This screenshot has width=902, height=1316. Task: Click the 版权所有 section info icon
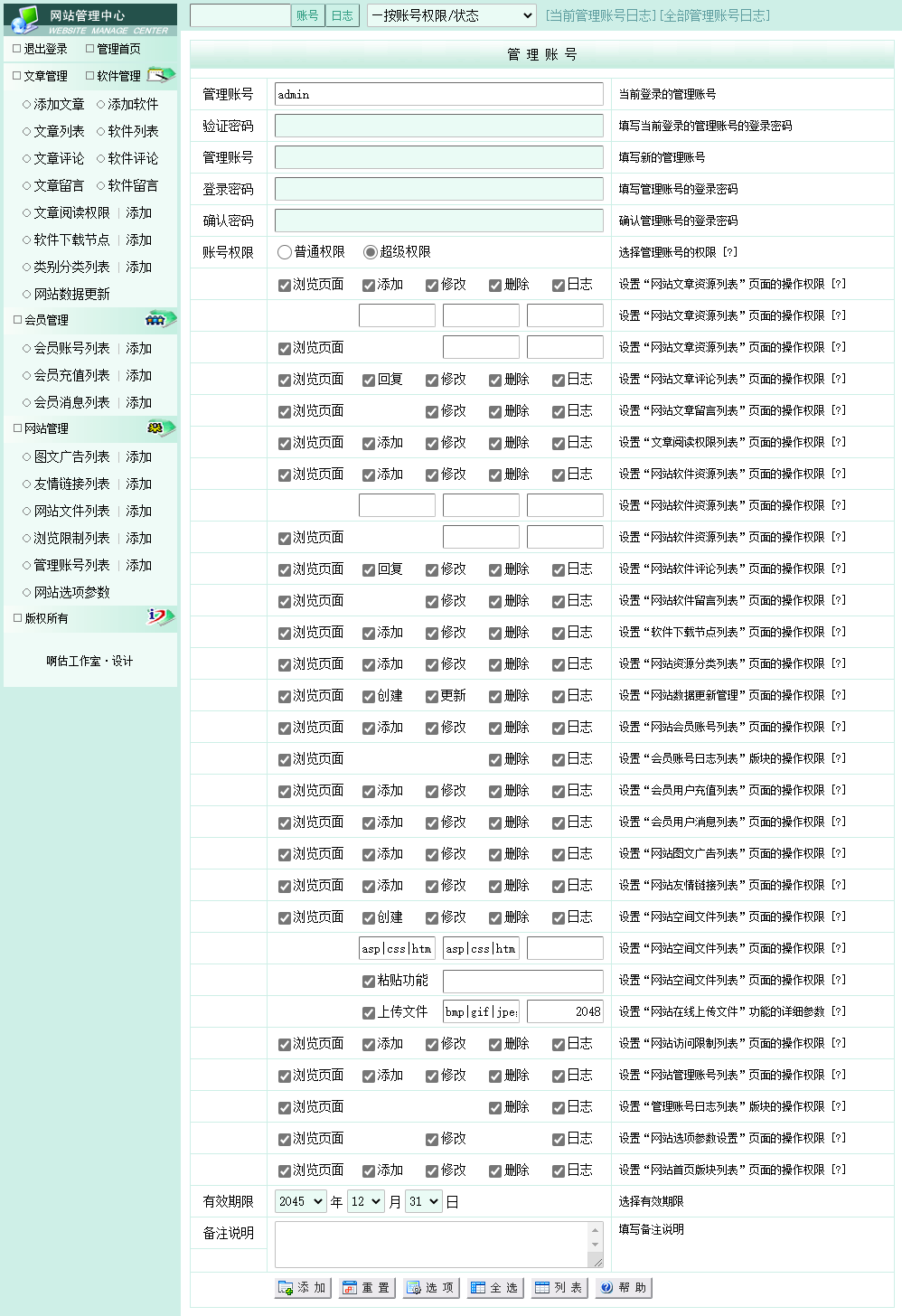(x=161, y=617)
